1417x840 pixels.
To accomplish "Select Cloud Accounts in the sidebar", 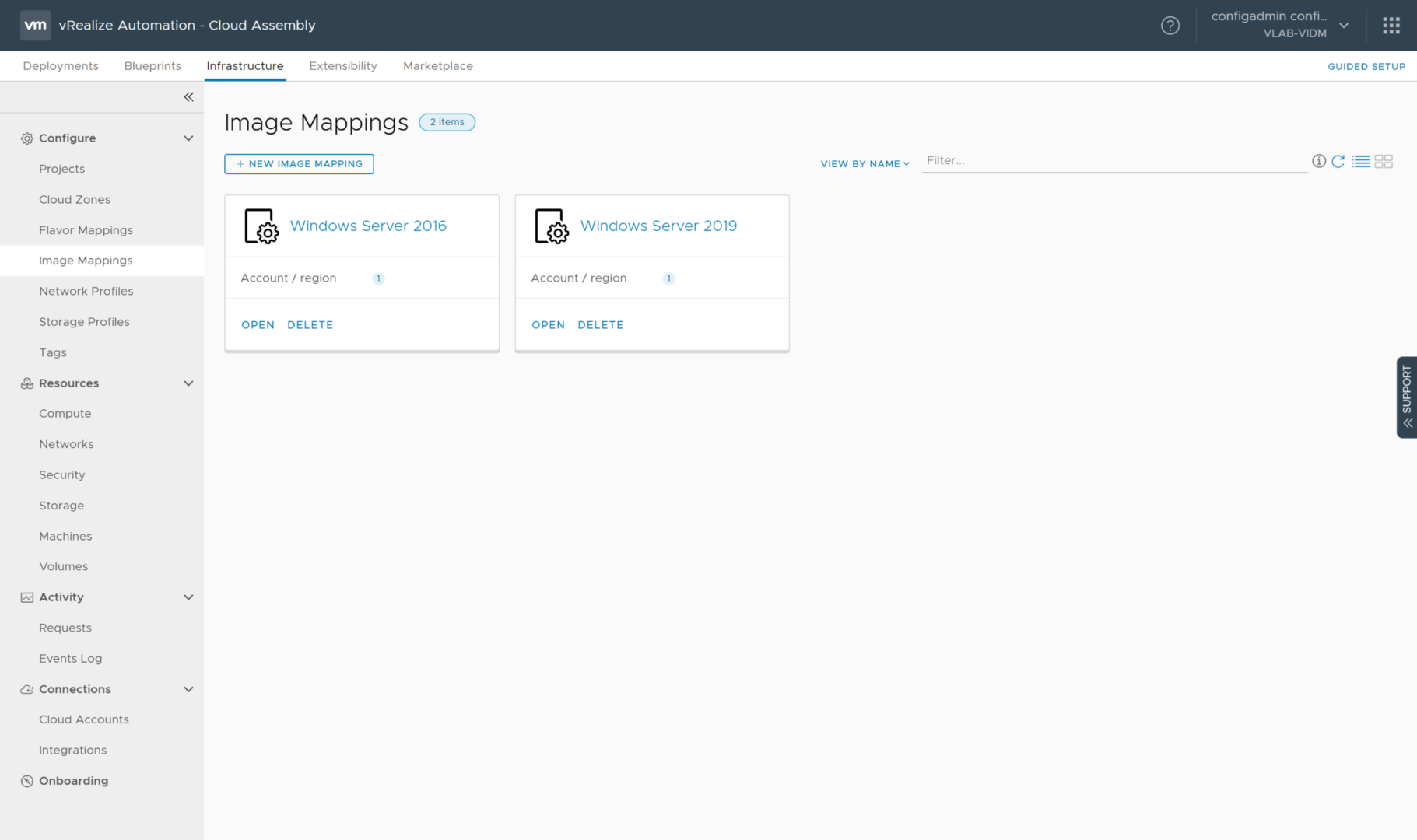I will 84,719.
